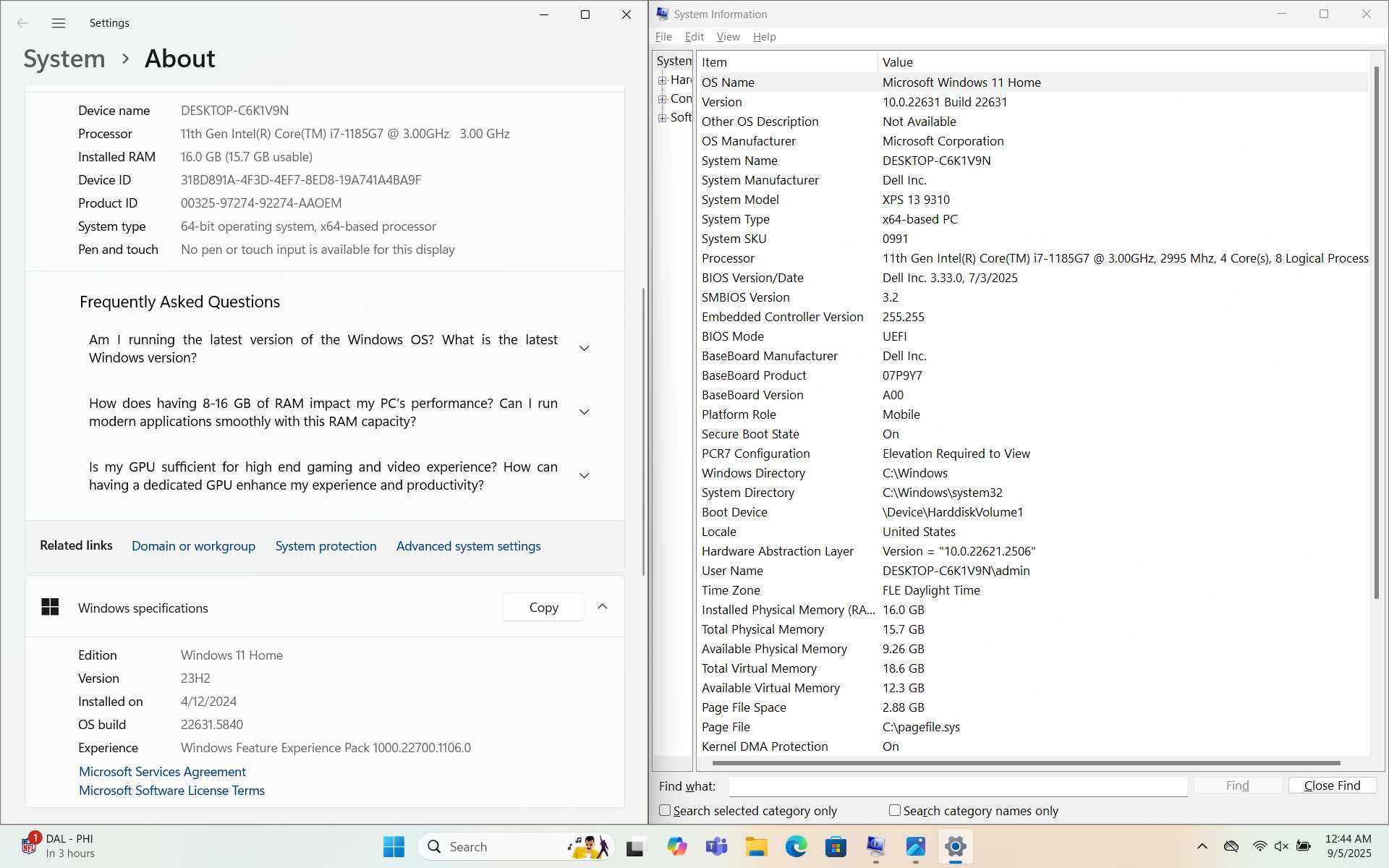Image resolution: width=1389 pixels, height=868 pixels.
Task: Click the Settings back arrow
Action: pos(22,23)
